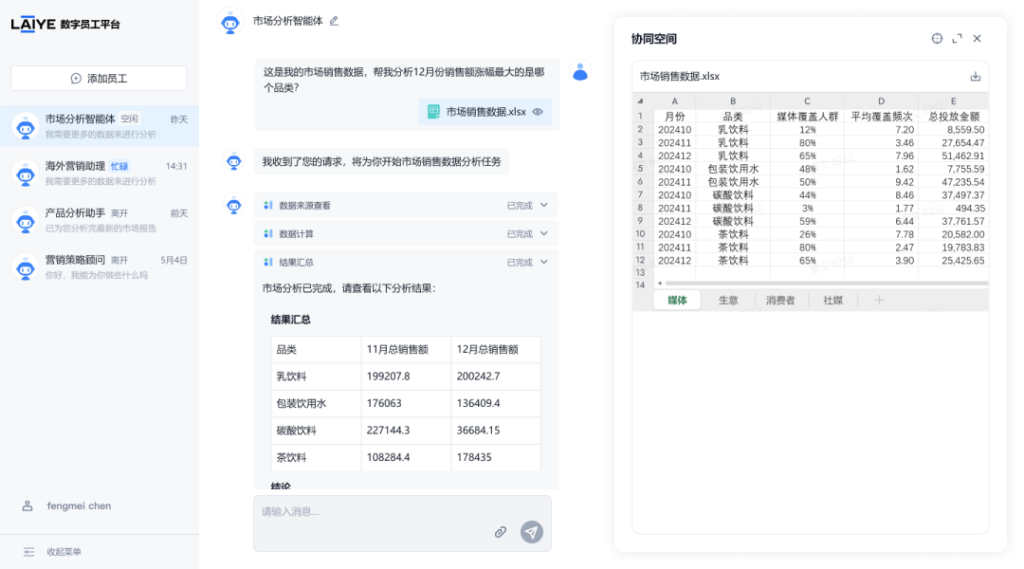The width and height of the screenshot is (1024, 569).
Task: Select the 社媒 sheet tab
Action: 832,300
